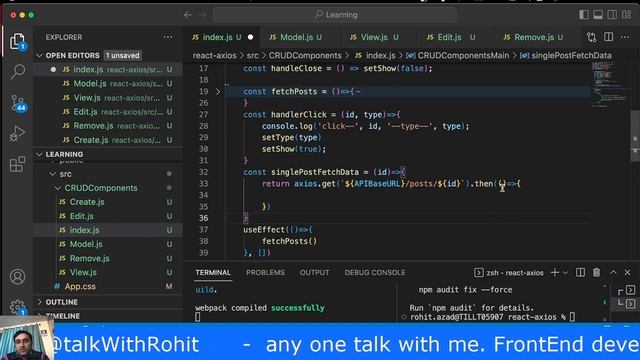Go forward with the navigation arrow
This screenshot has width=640, height=360.
pos(202,15)
